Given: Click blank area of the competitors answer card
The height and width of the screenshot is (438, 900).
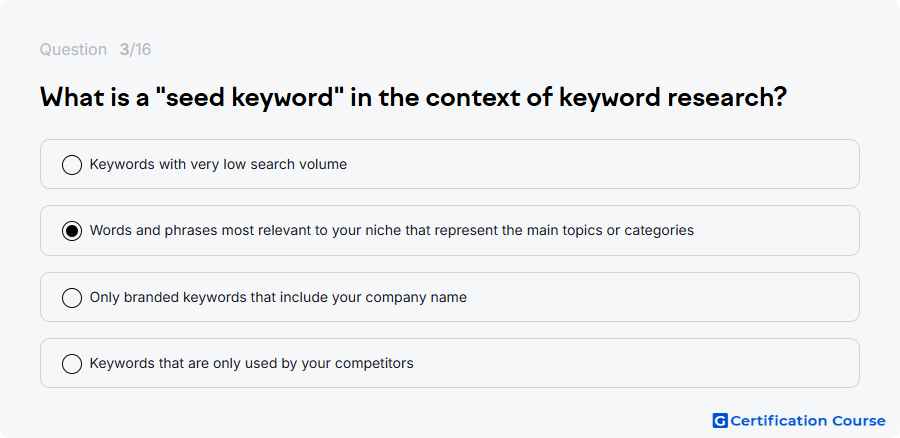Looking at the screenshot, I should (631, 364).
